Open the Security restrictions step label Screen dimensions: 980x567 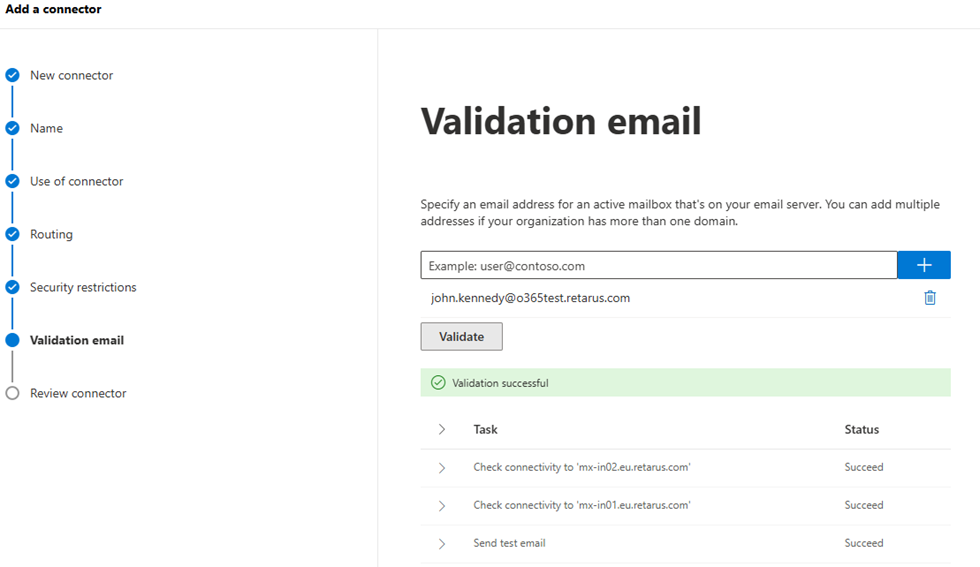point(83,287)
